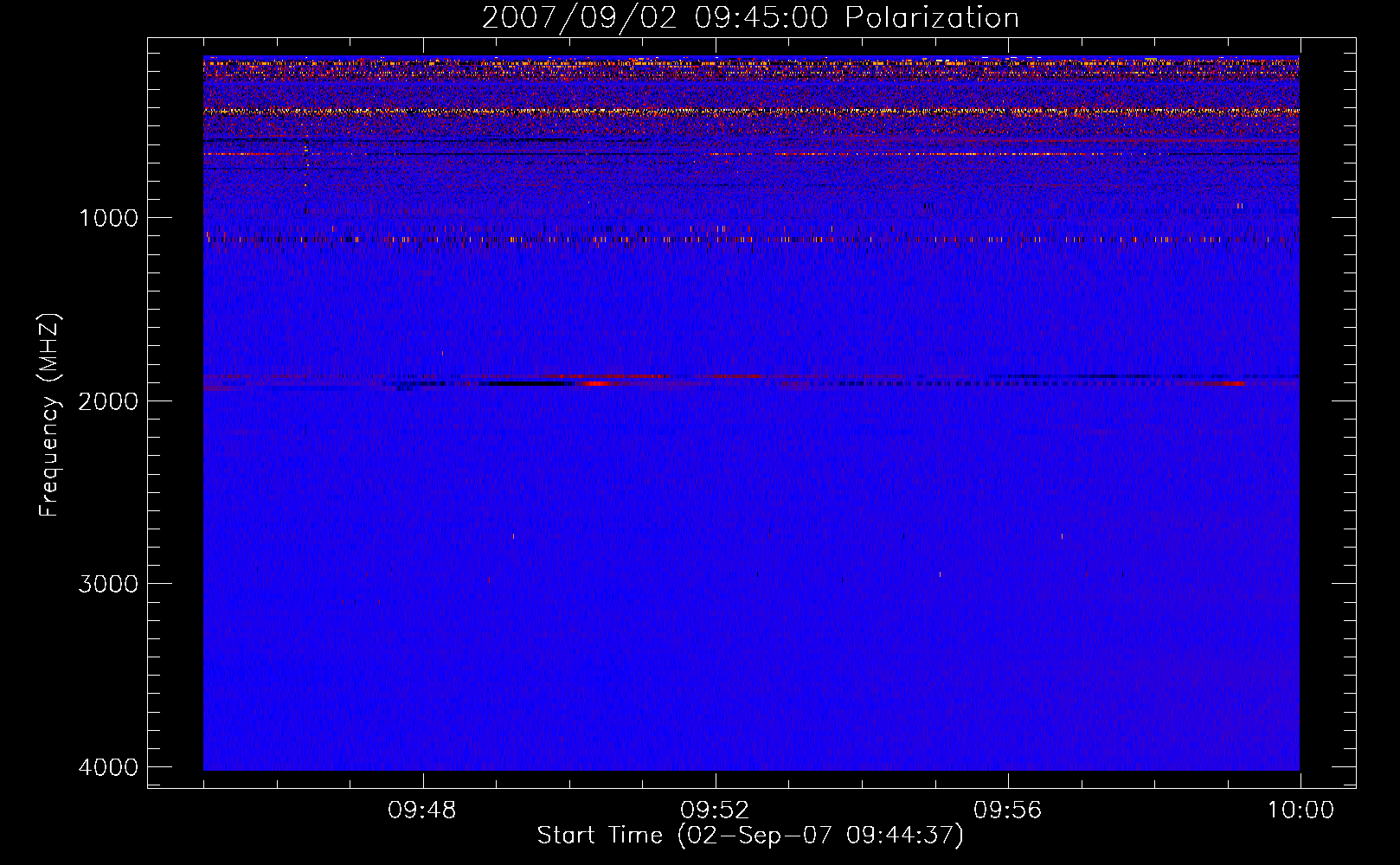The image size is (1400, 865).
Task: Click the 2000 frequency tick label
Action: click(108, 400)
